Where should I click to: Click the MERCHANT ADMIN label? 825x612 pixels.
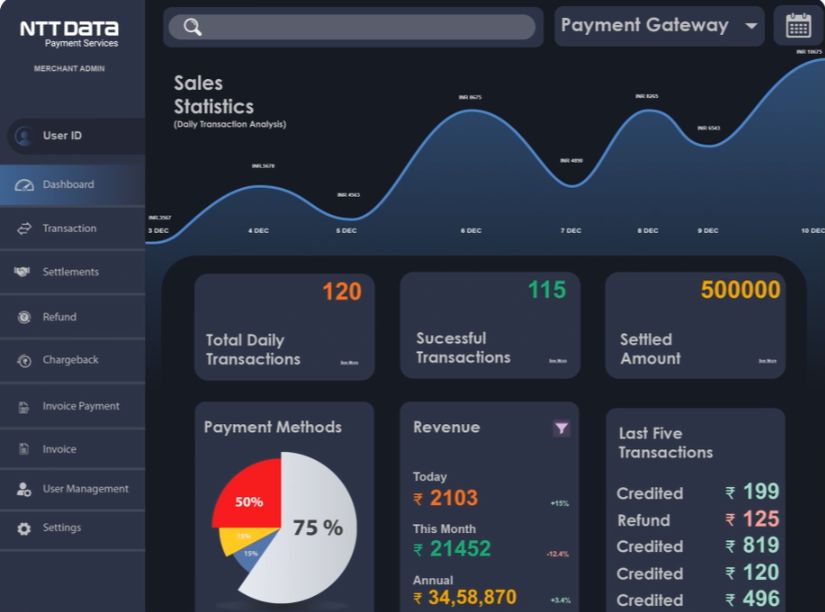(69, 68)
